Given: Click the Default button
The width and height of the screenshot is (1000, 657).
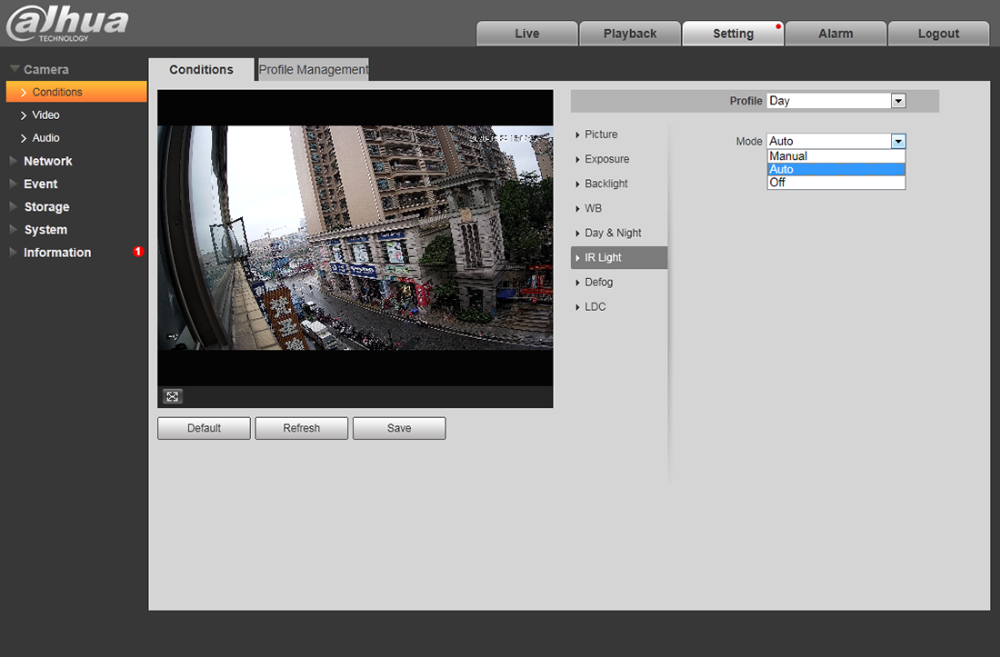Looking at the screenshot, I should (x=204, y=428).
